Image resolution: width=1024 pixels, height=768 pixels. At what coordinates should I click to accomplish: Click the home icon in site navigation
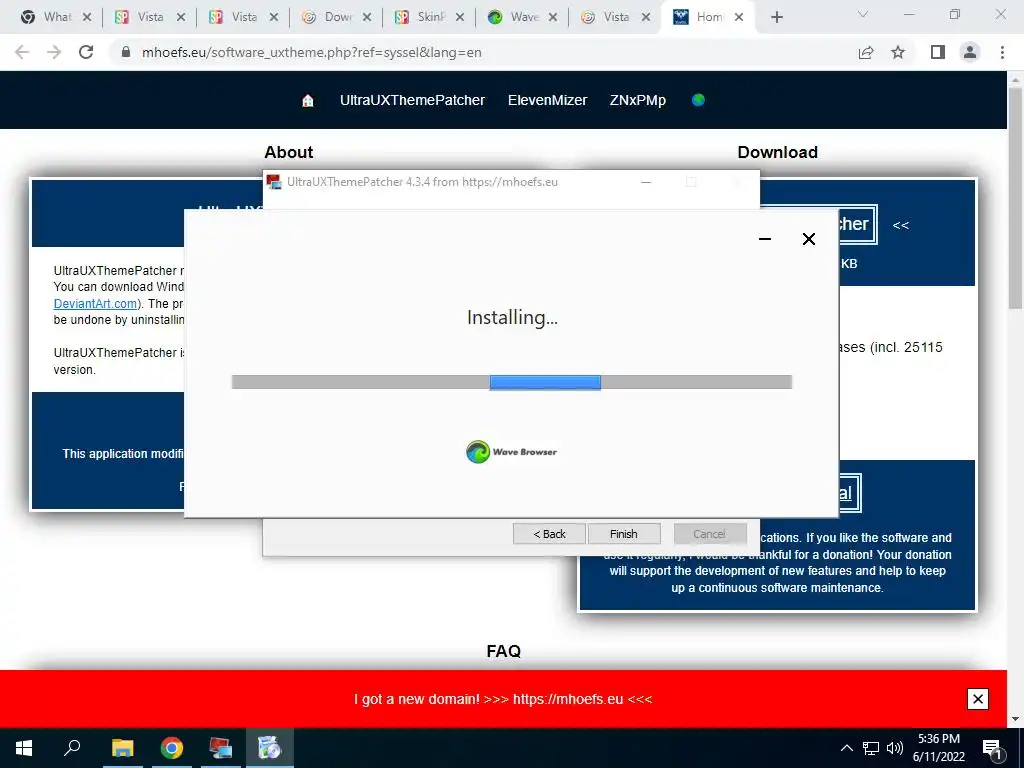(308, 101)
